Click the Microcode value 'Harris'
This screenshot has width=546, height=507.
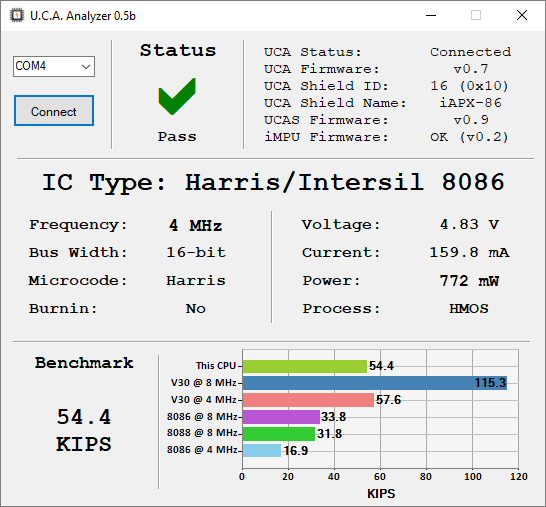click(196, 281)
